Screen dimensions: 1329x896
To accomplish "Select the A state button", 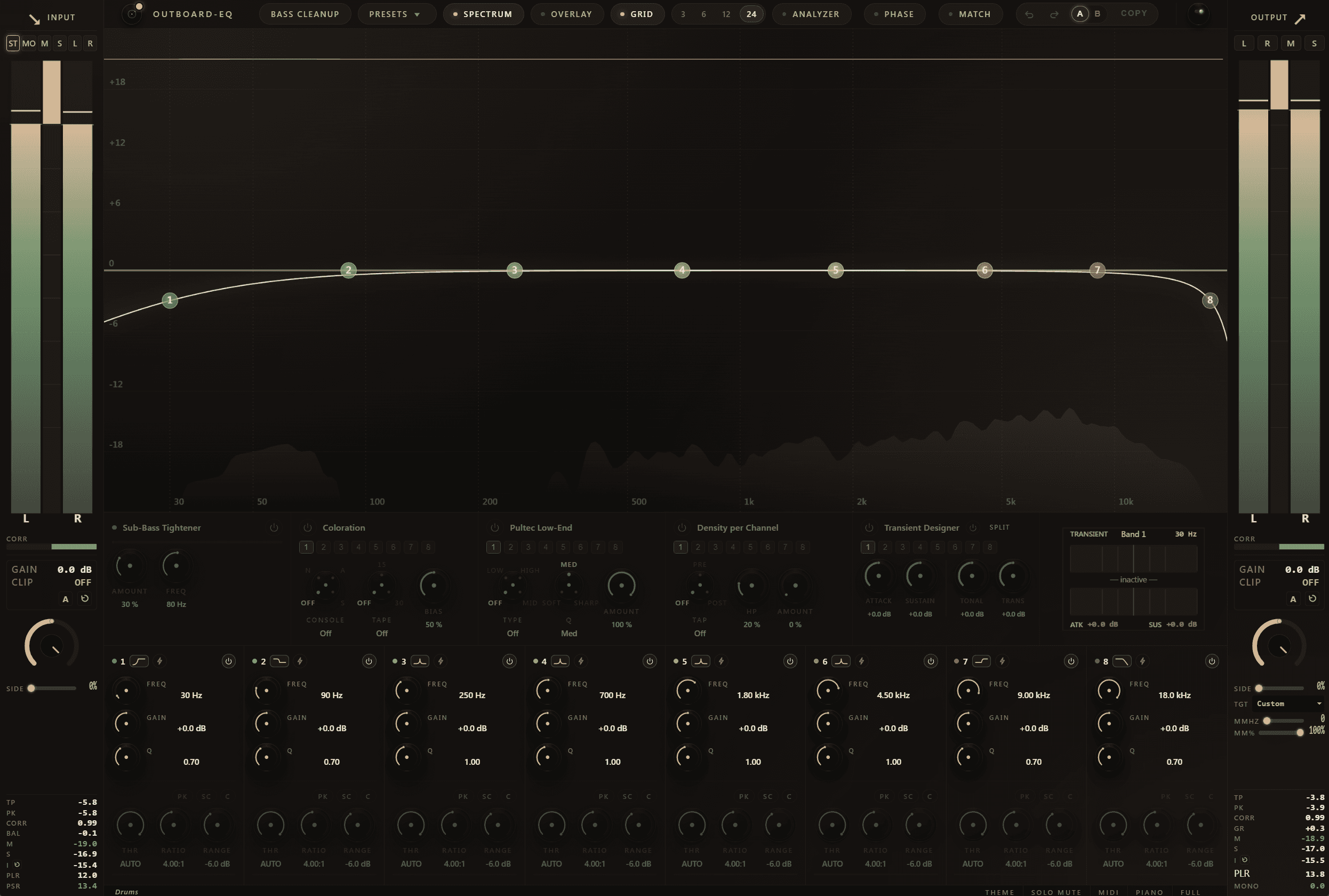I will pyautogui.click(x=1079, y=14).
